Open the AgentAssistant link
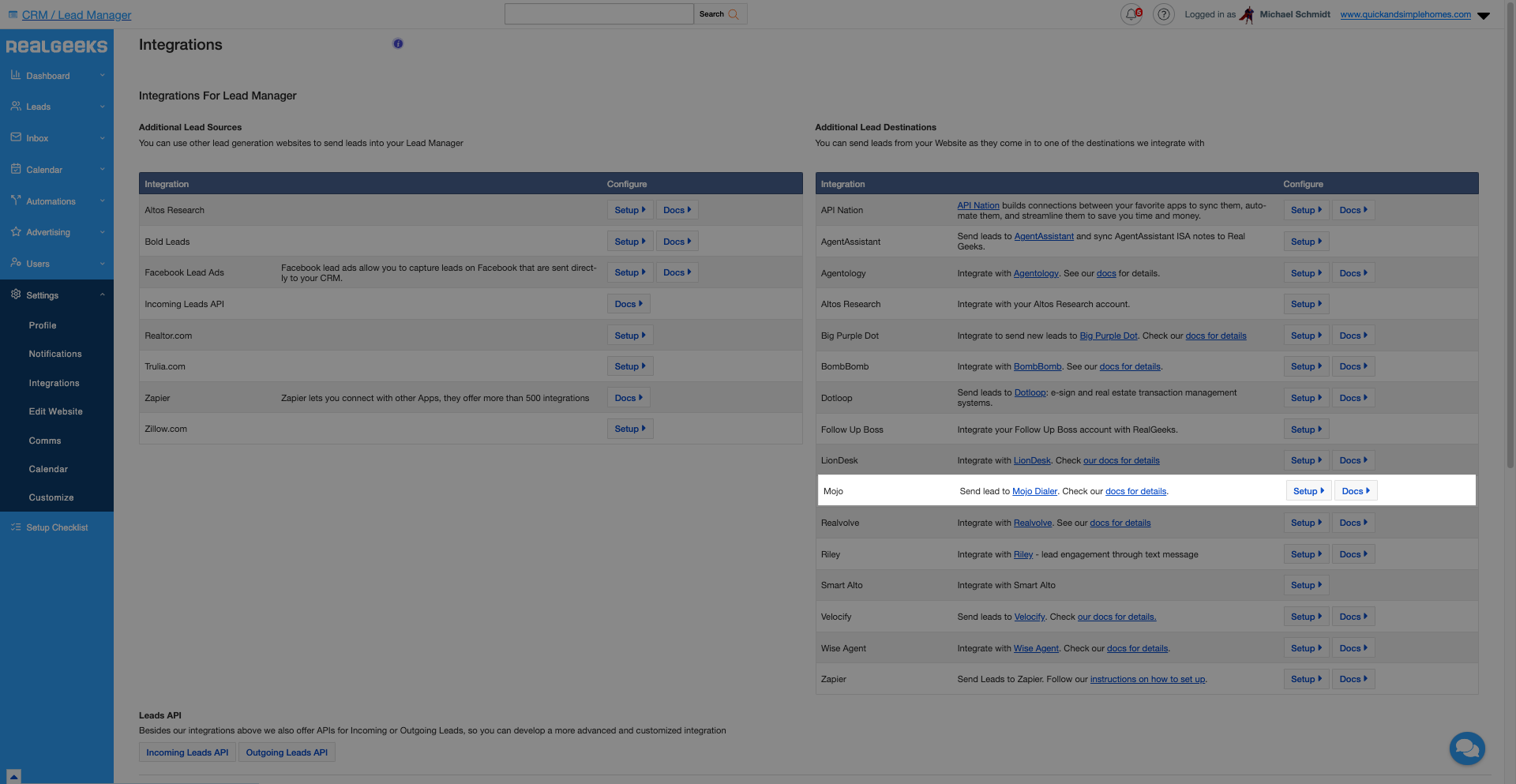1516x784 pixels. coord(1044,236)
